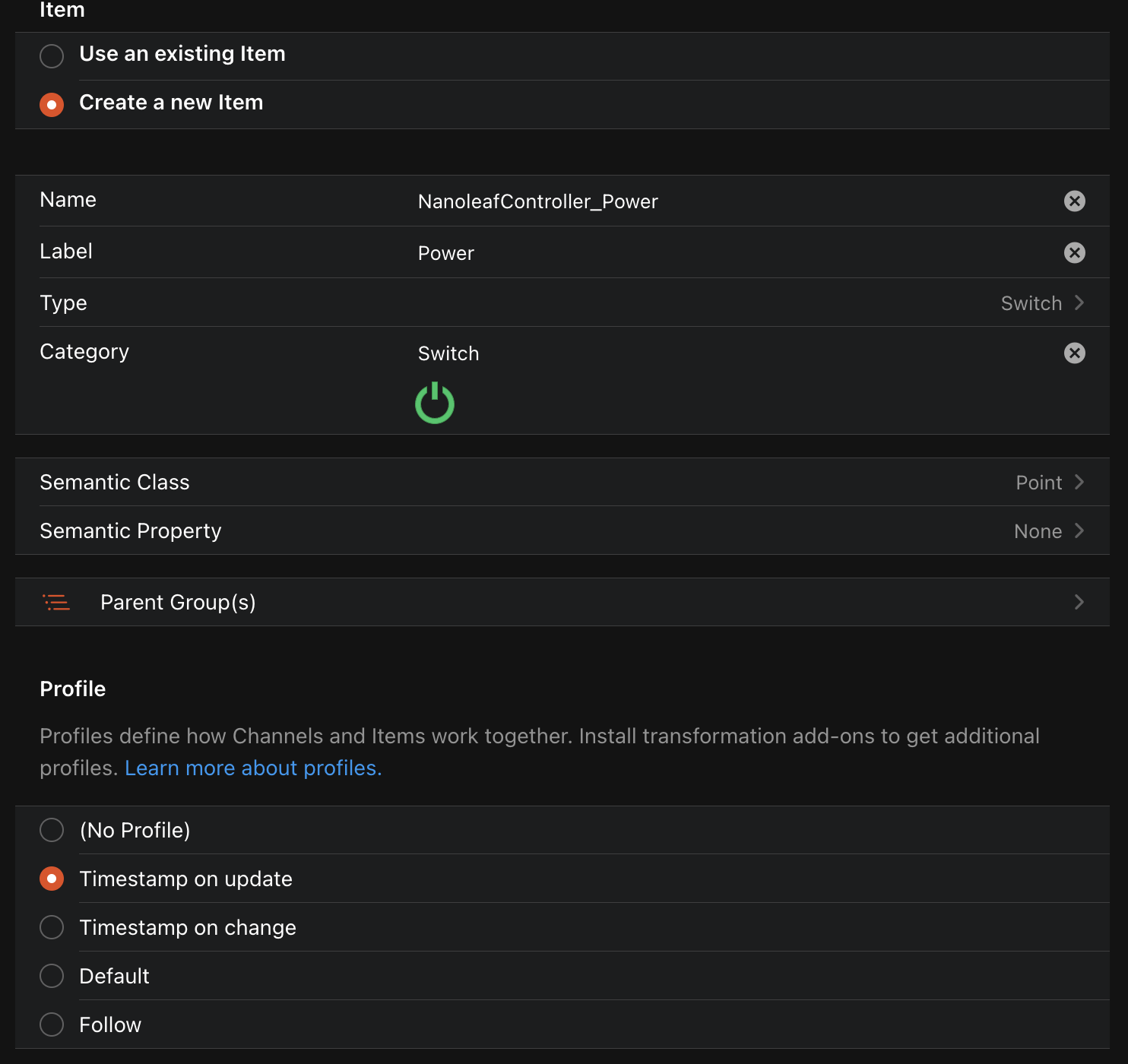Screen dimensions: 1128x1064
Task: Open "Learn more about profiles" link
Action: tap(253, 768)
